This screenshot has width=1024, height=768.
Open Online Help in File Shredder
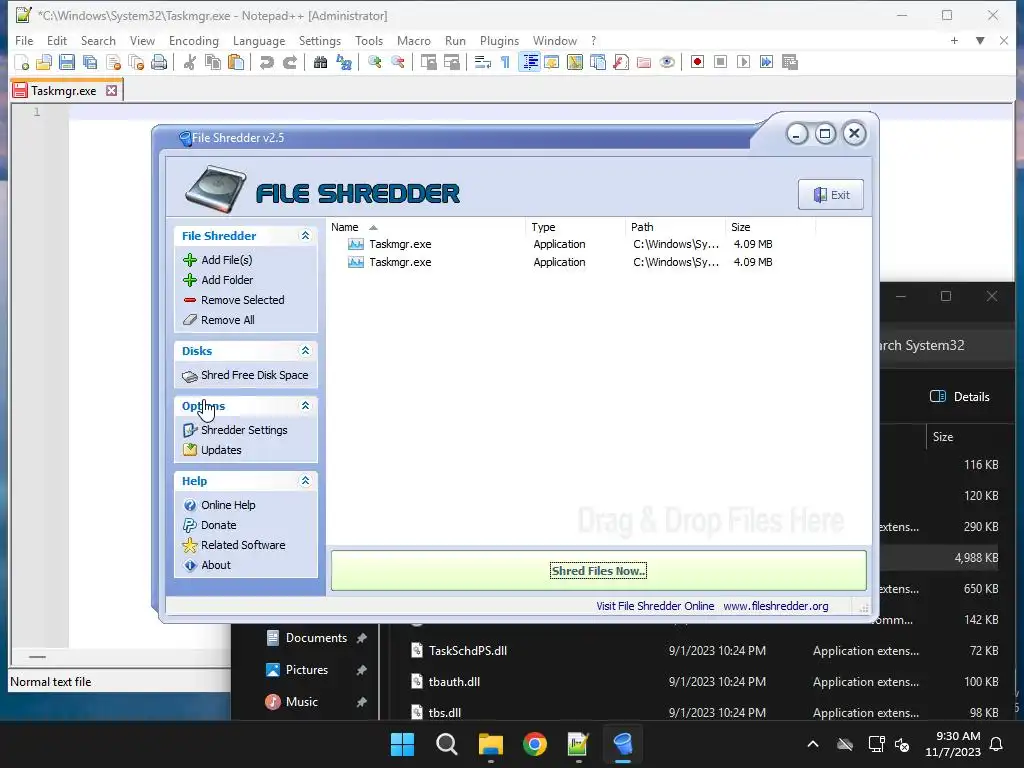tap(219, 505)
